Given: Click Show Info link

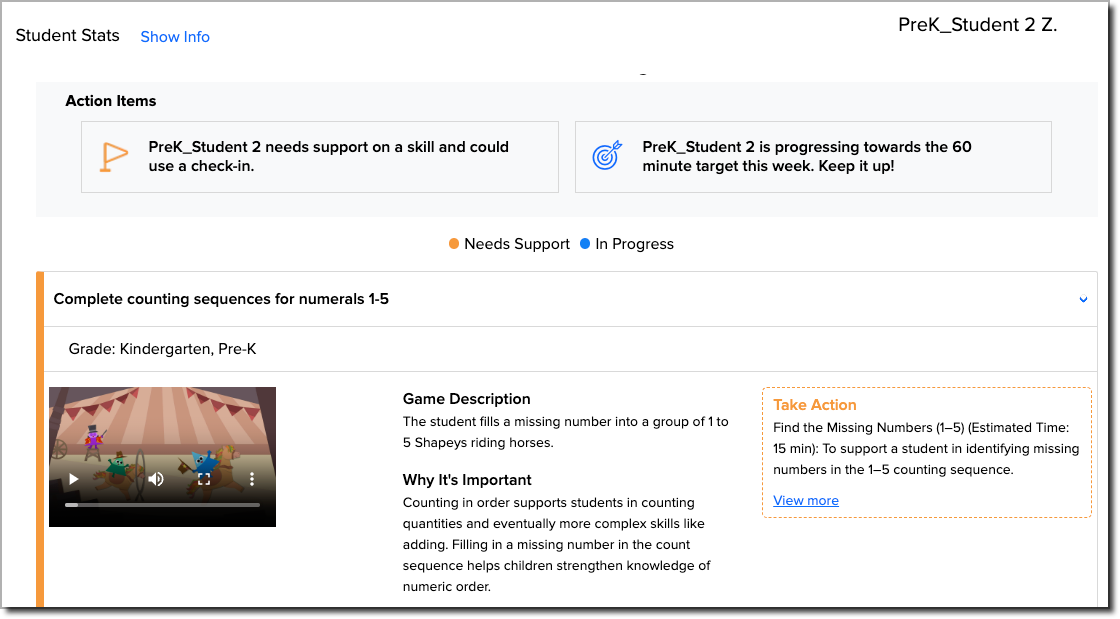Looking at the screenshot, I should (175, 36).
